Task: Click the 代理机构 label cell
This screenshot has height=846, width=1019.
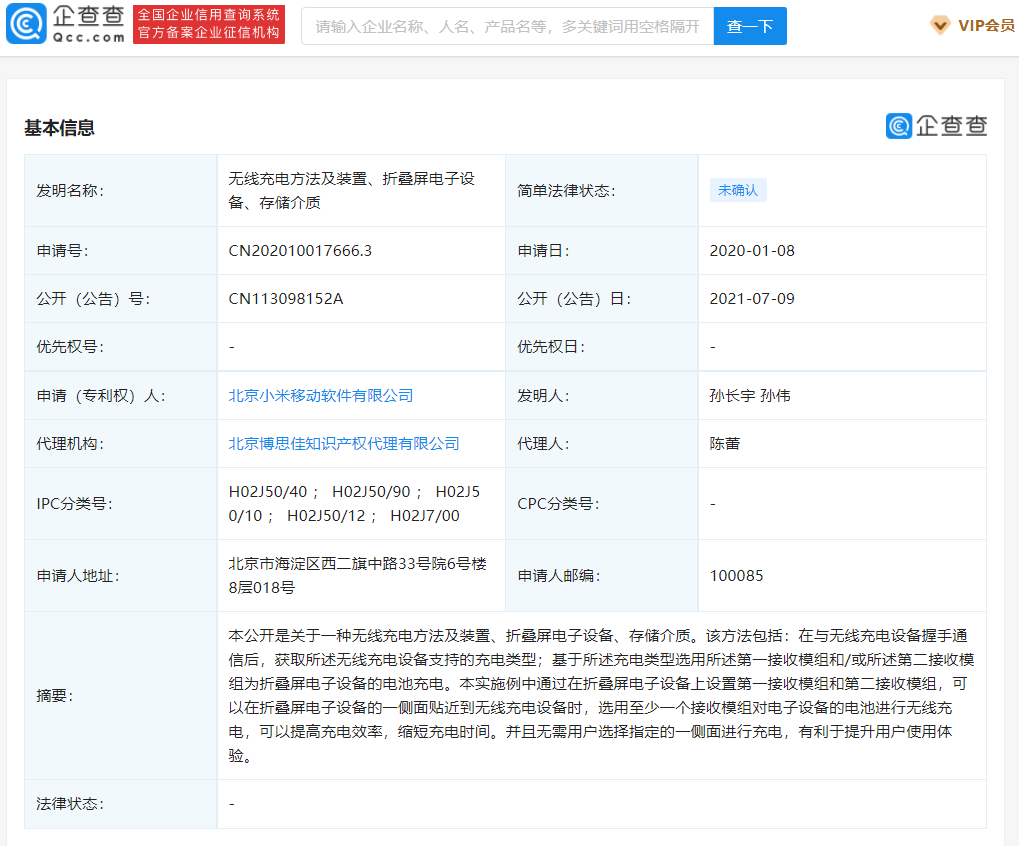Action: coord(121,443)
